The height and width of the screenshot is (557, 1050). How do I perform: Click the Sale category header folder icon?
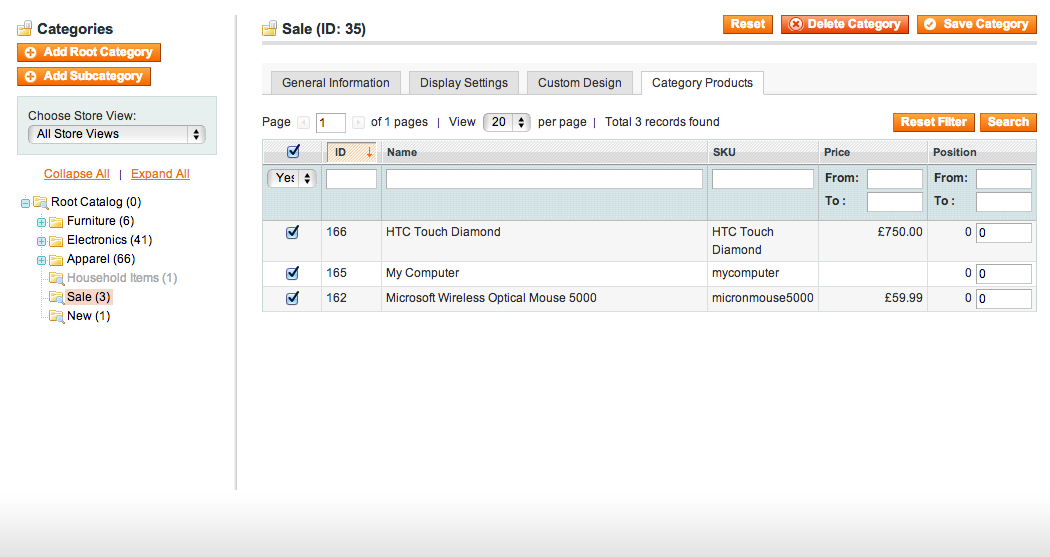point(269,28)
